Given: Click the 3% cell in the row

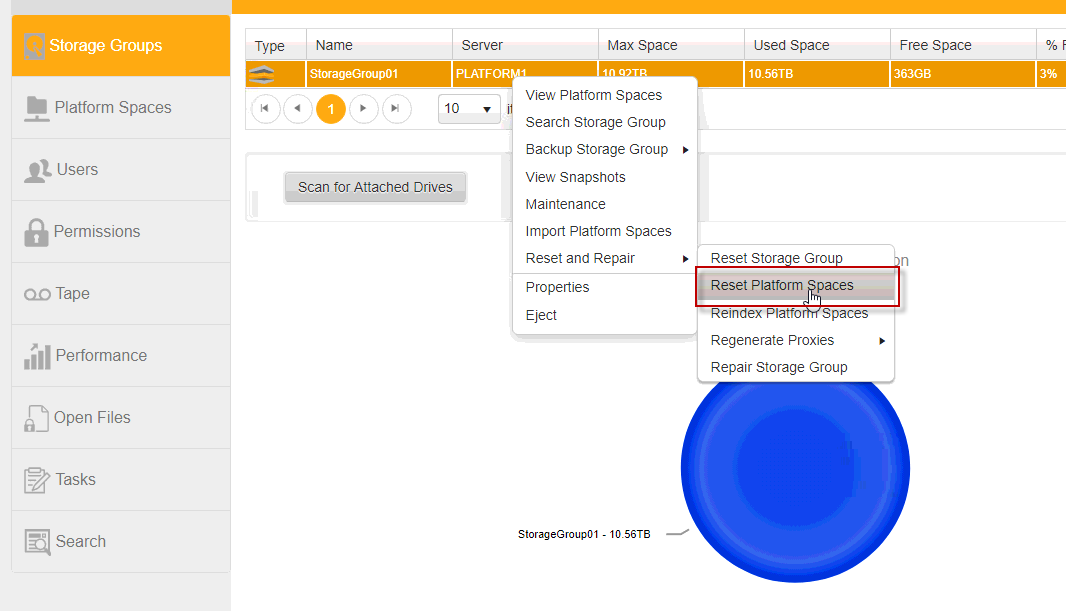Looking at the screenshot, I should click(x=1051, y=74).
